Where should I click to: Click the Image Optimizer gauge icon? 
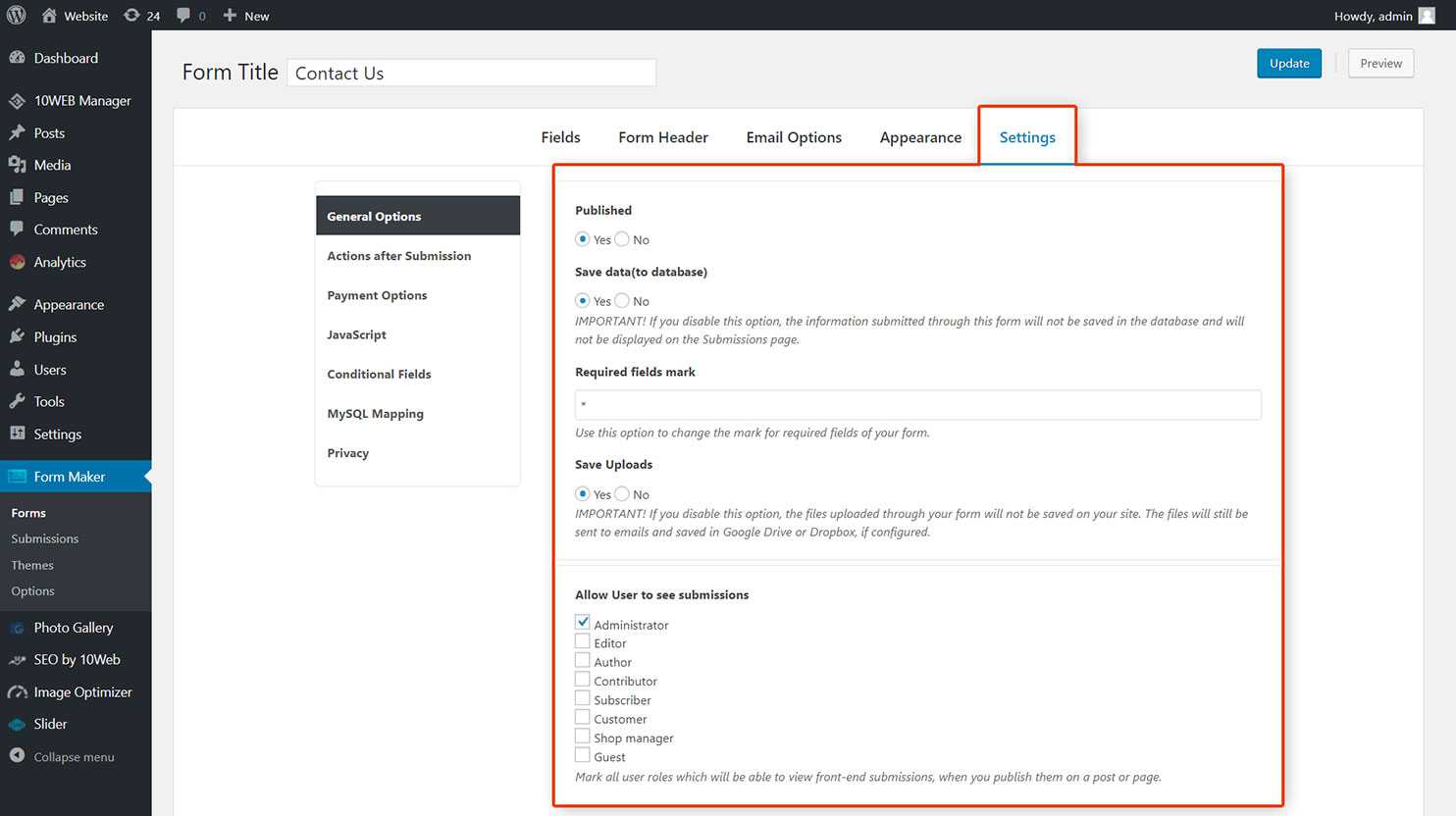point(17,692)
